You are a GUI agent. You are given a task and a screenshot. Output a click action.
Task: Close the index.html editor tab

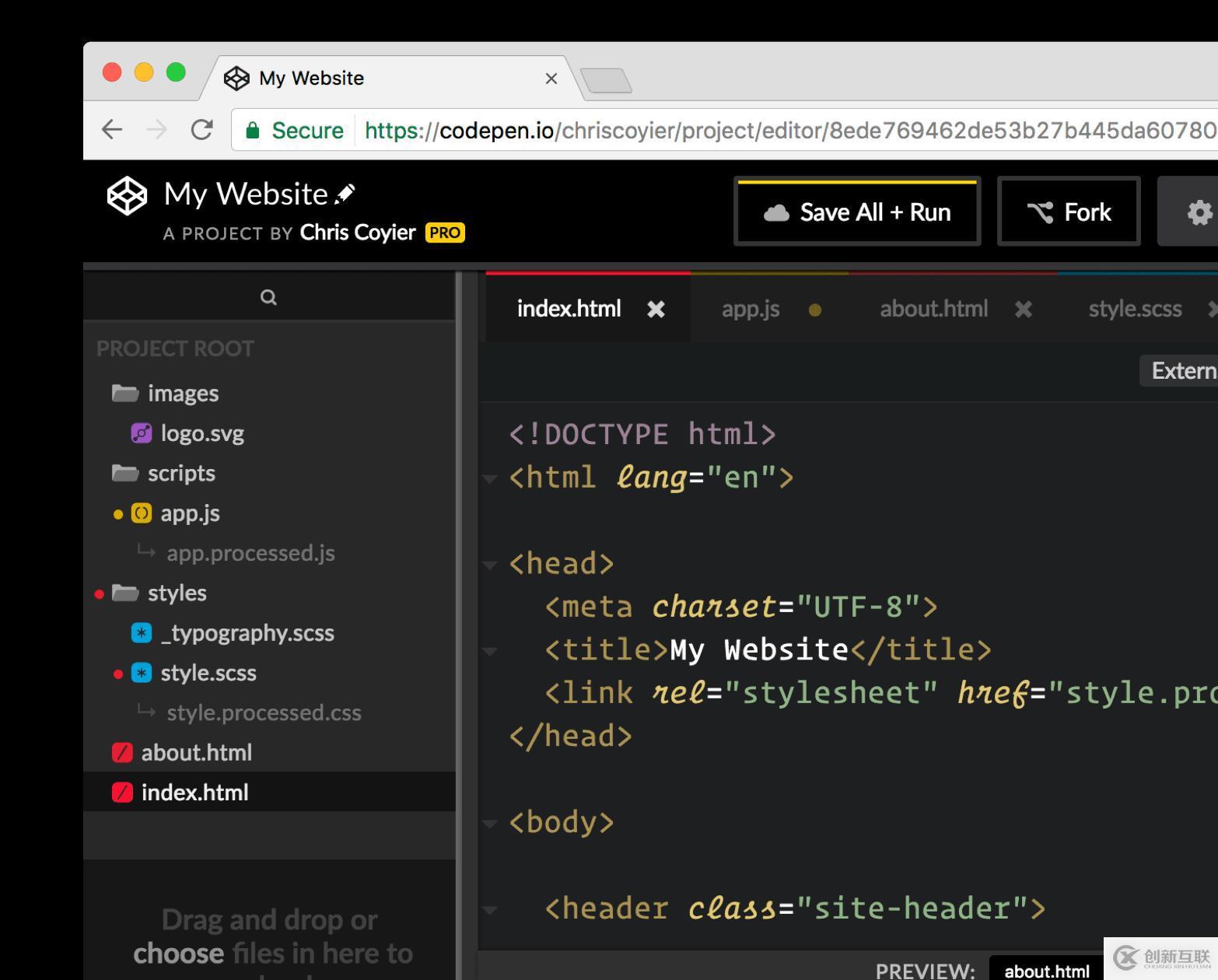tap(656, 310)
